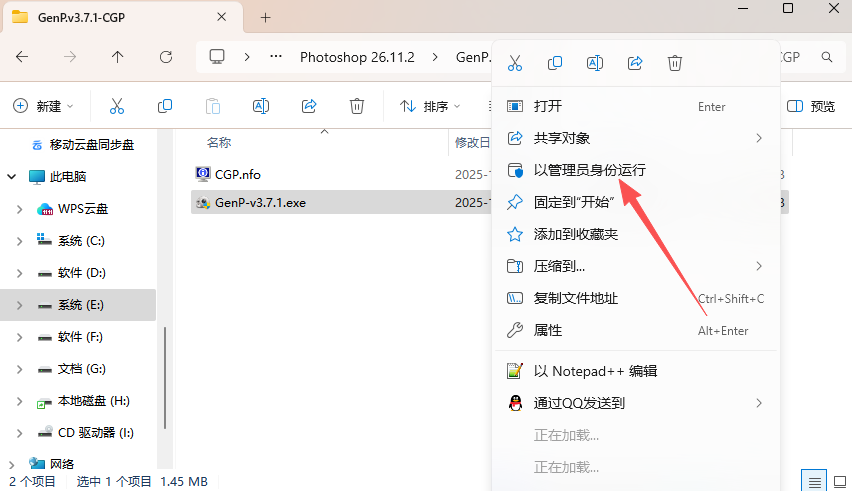Sort by the 修改日期 column header
852x491 pixels.
(x=472, y=142)
